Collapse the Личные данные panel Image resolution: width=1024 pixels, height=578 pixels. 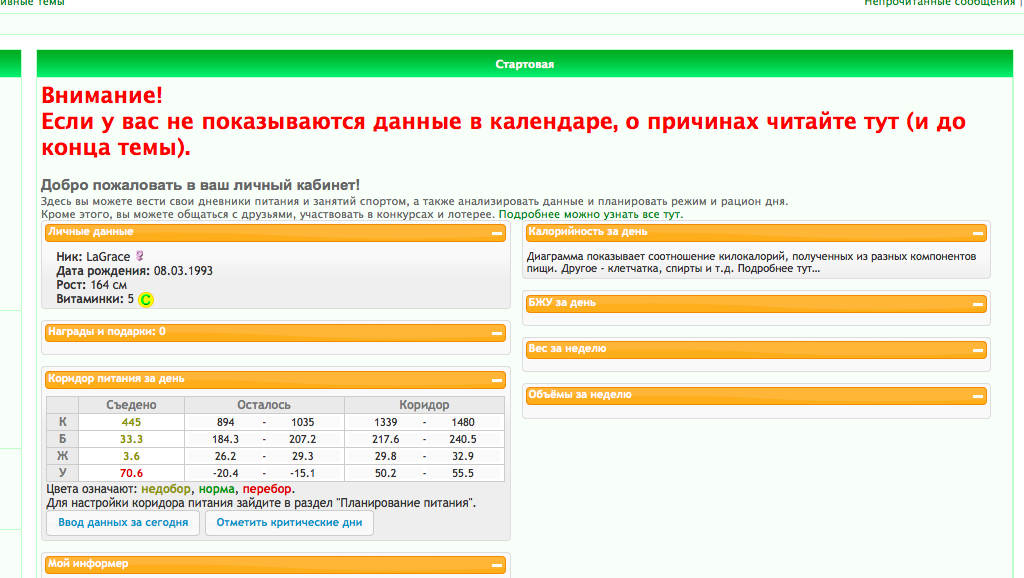pos(497,233)
